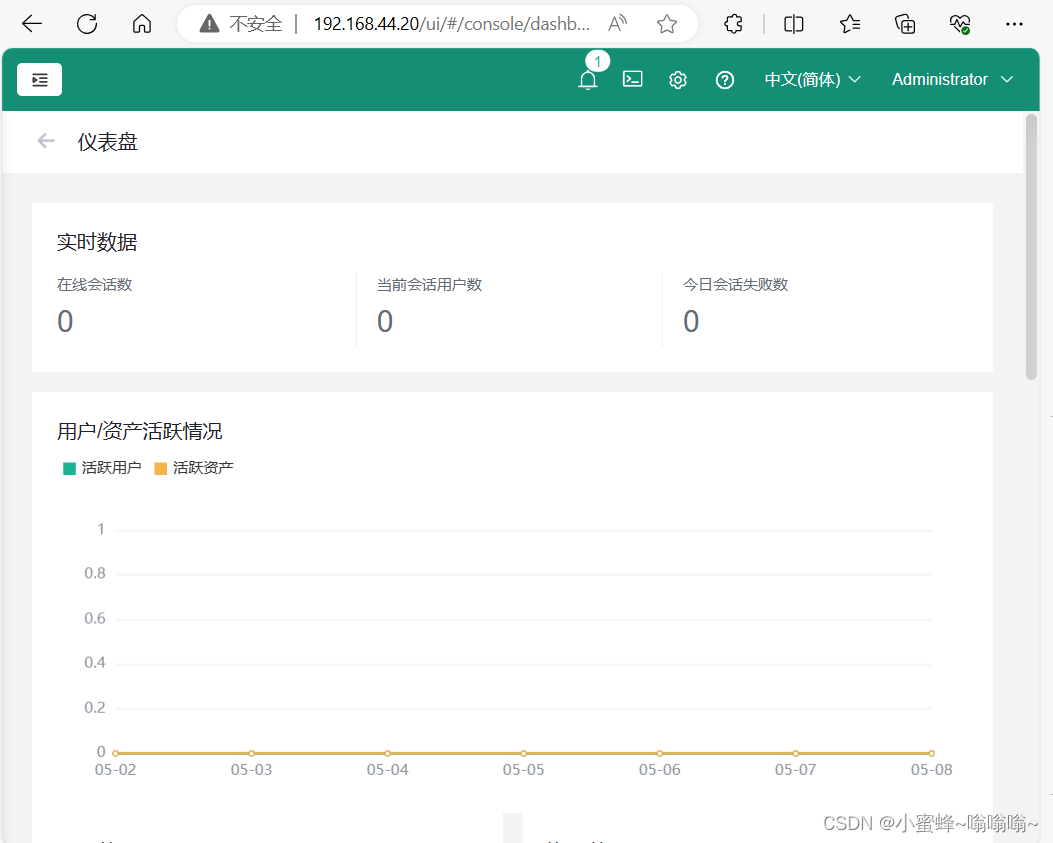This screenshot has height=843, width=1053.
Task: Open browser extensions menu
Action: [x=733, y=24]
